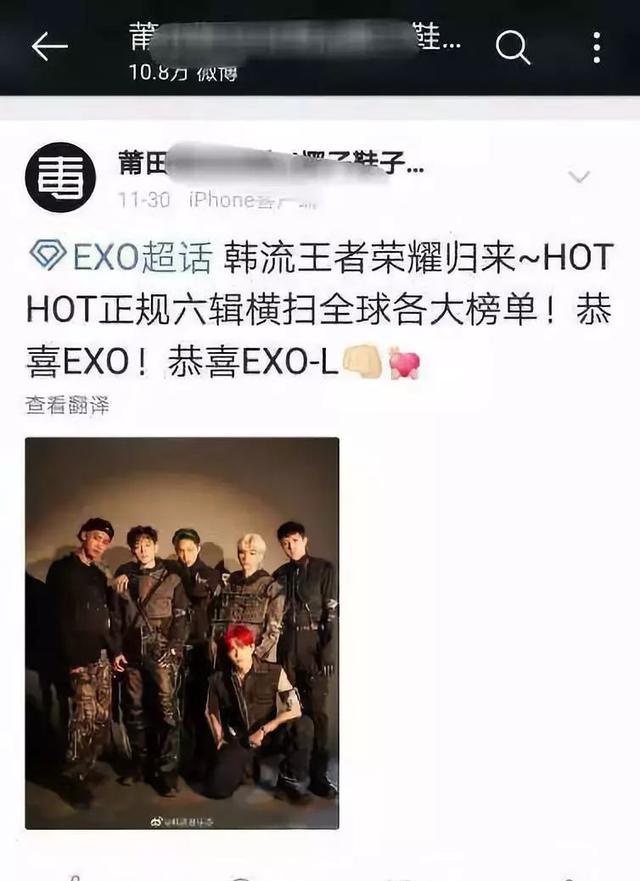Open the EXO group photo thumbnail
The height and width of the screenshot is (881, 640).
tap(182, 633)
